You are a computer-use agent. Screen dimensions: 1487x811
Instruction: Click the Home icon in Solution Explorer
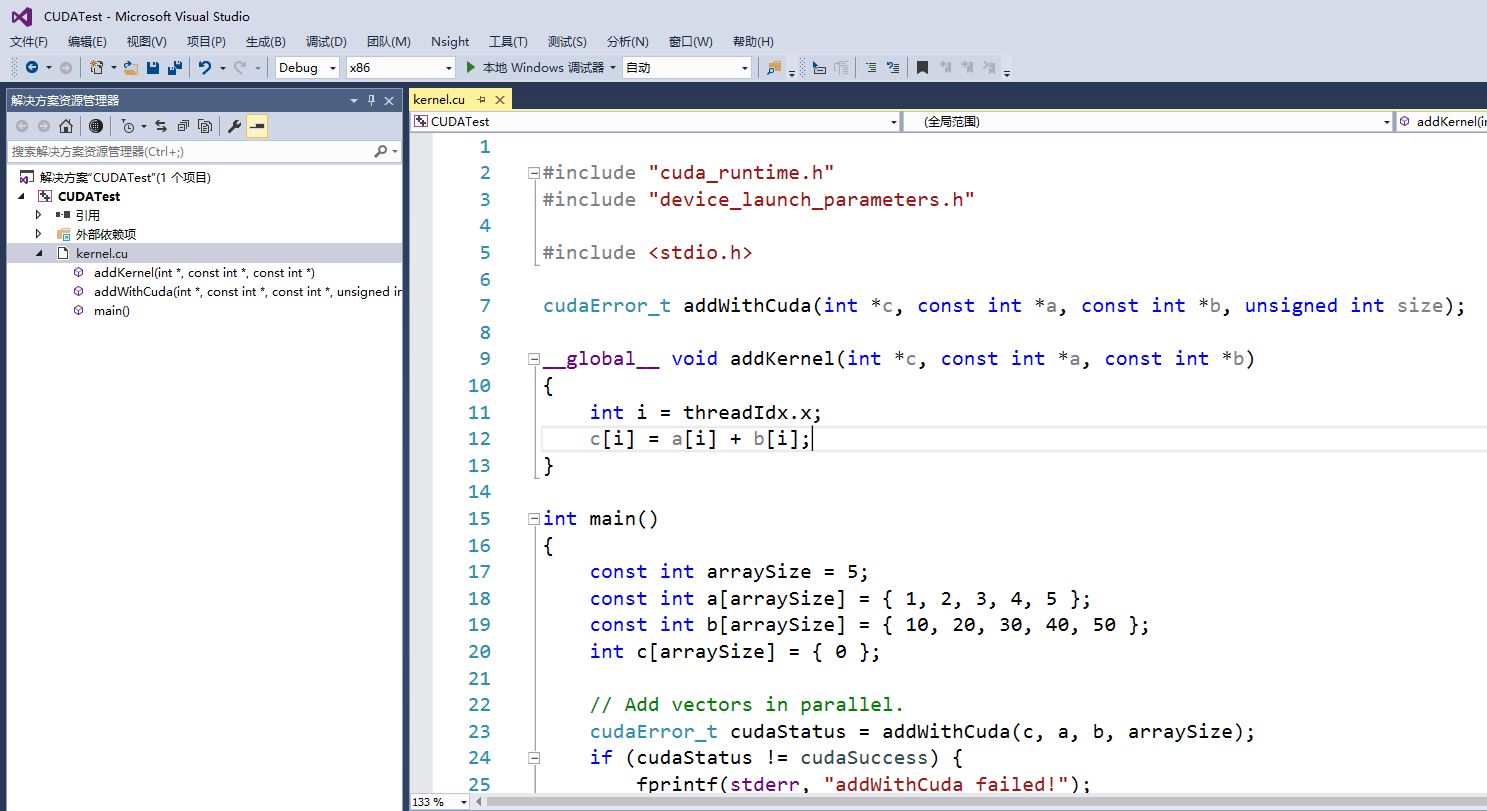click(66, 126)
